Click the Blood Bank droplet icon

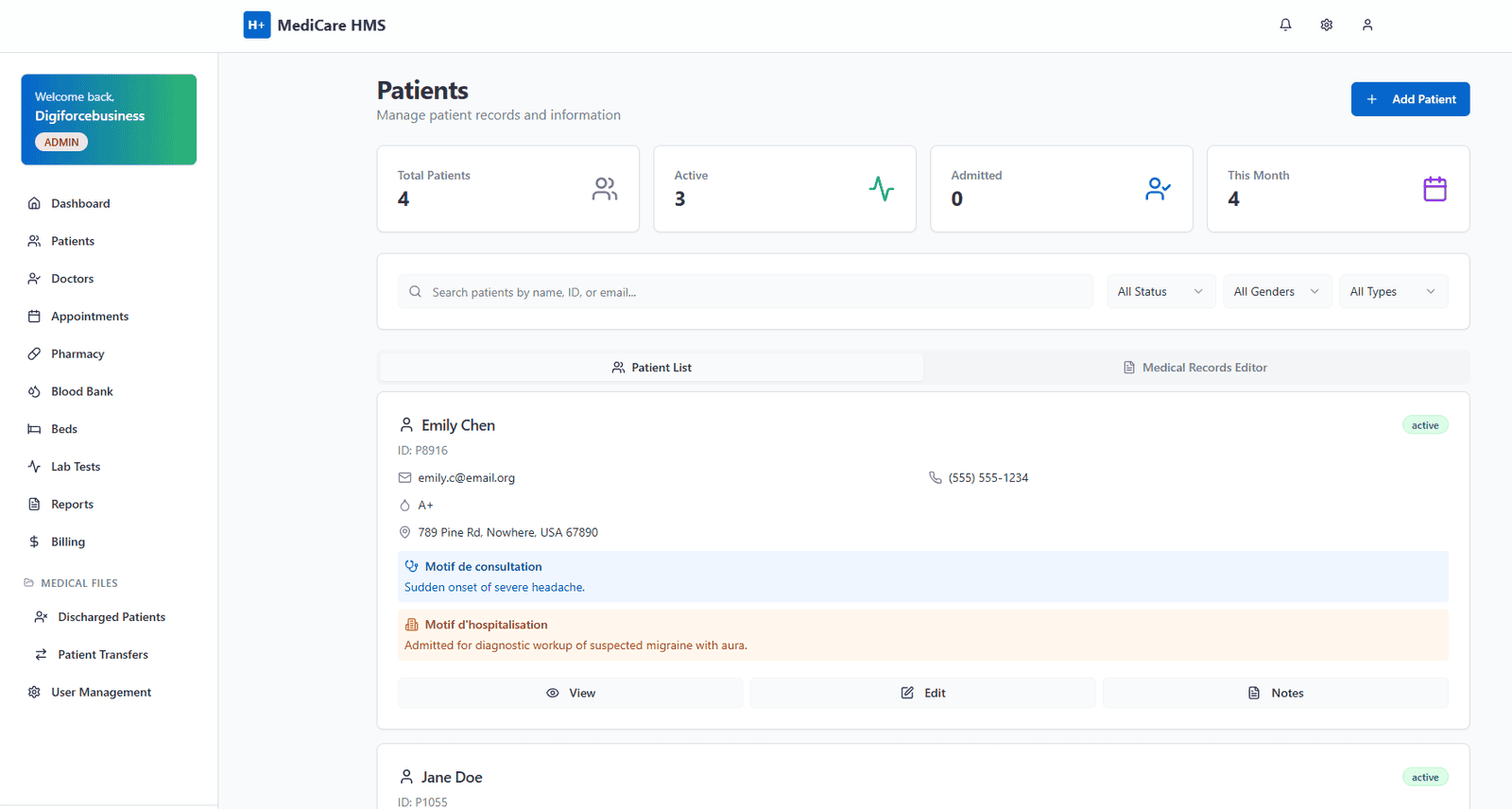[x=34, y=391]
